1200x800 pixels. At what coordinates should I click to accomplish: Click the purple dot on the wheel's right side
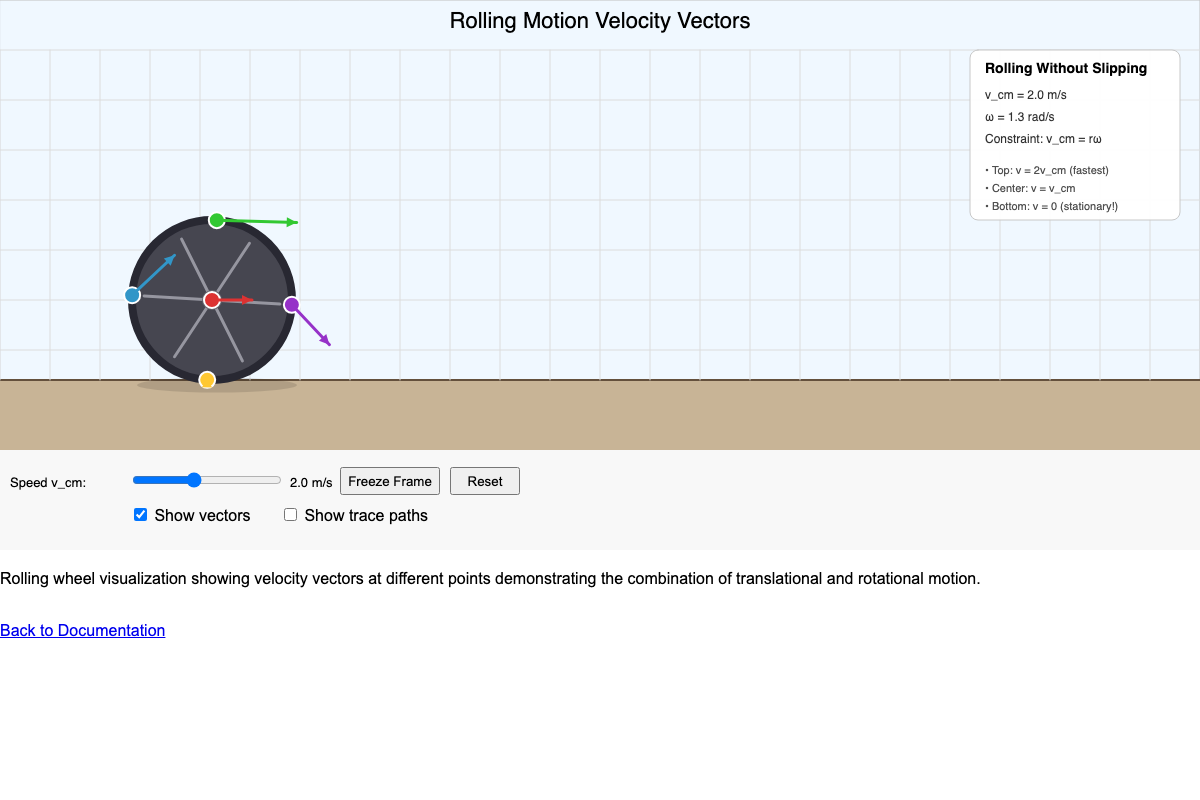click(x=291, y=303)
